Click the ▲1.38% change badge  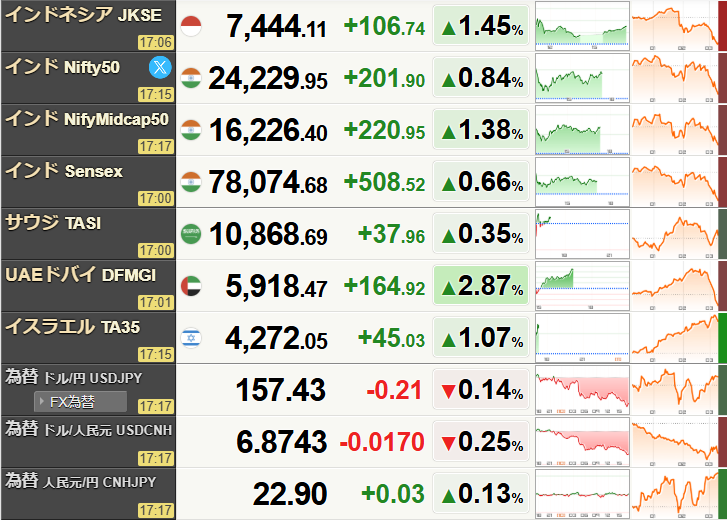(481, 129)
